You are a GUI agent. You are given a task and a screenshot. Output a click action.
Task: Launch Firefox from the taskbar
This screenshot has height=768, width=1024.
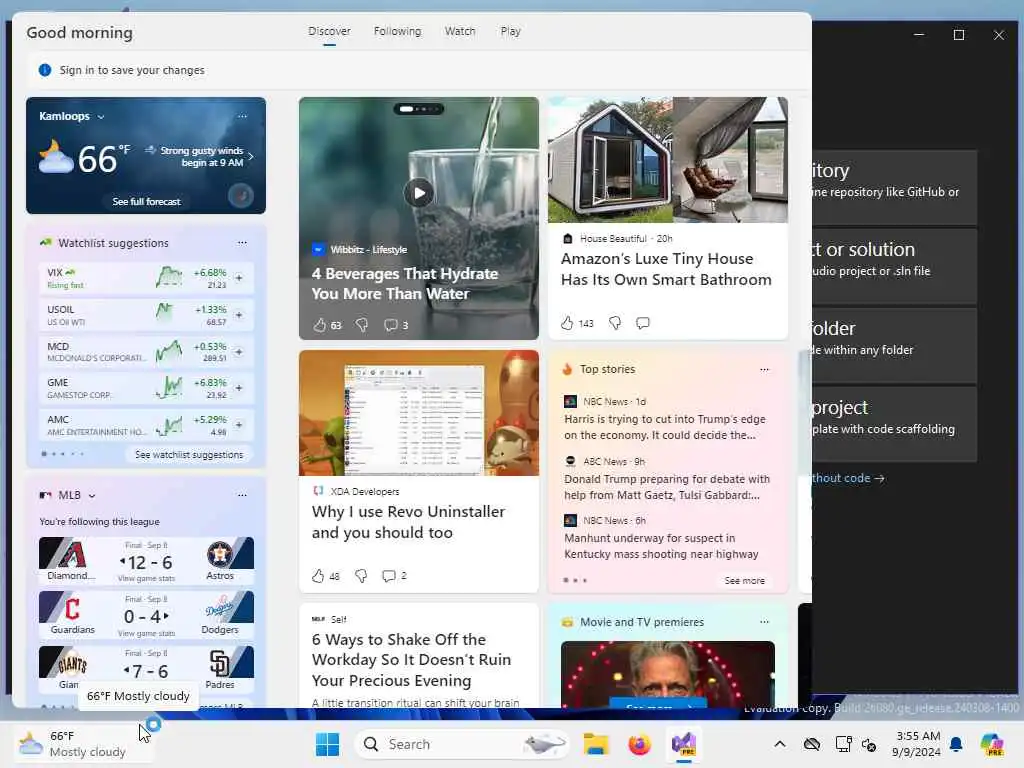[x=639, y=744]
